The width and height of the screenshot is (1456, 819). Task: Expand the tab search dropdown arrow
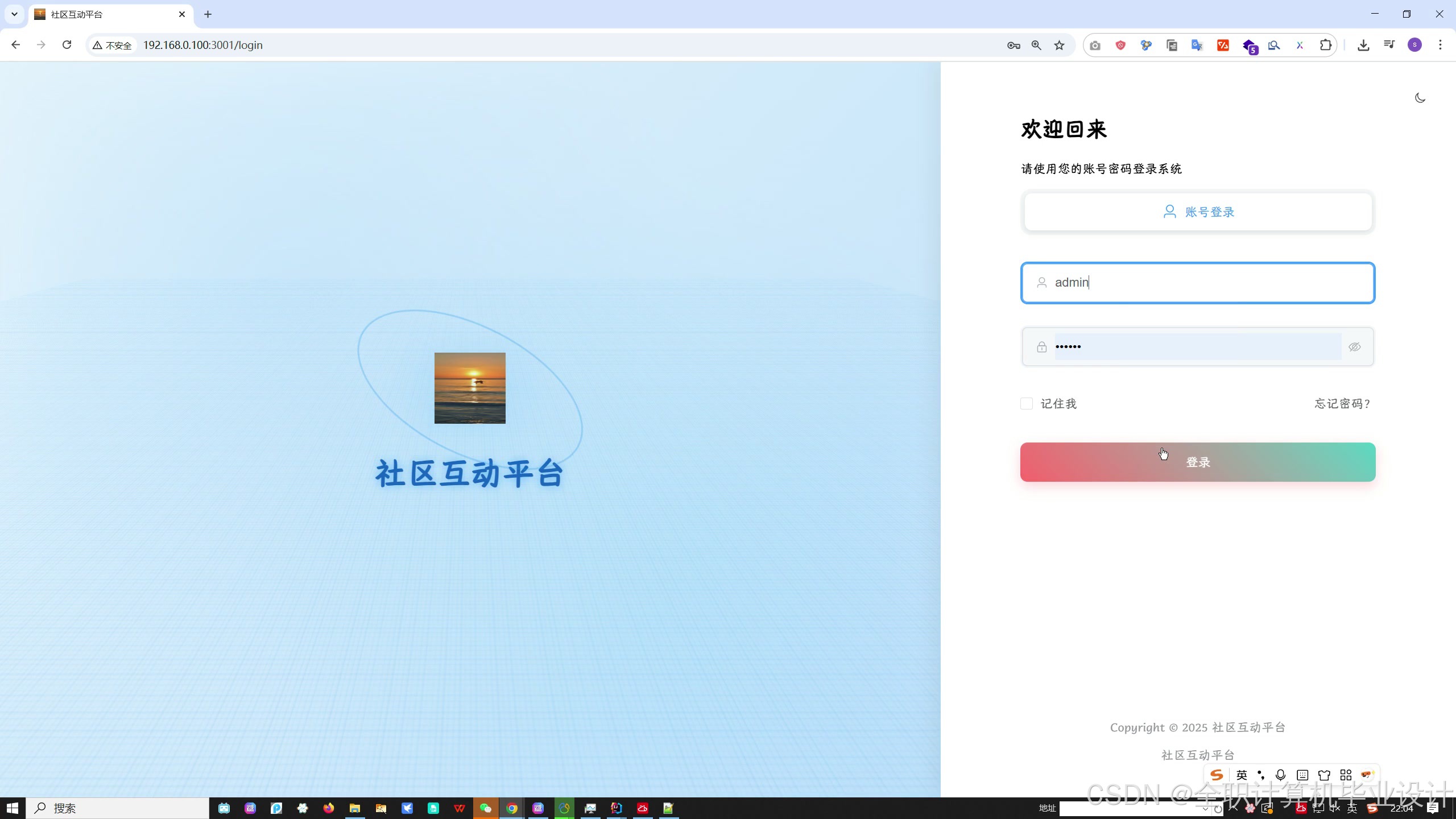(x=14, y=14)
